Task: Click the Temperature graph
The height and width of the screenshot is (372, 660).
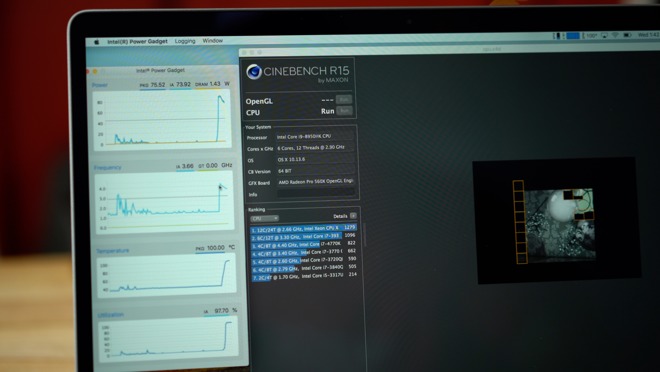Action: [166, 276]
